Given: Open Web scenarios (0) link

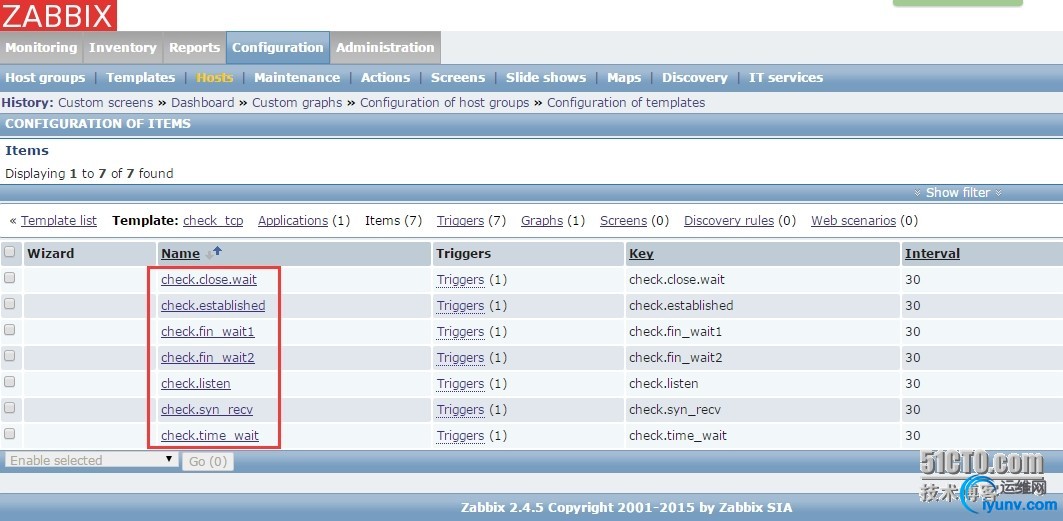Looking at the screenshot, I should (x=854, y=220).
